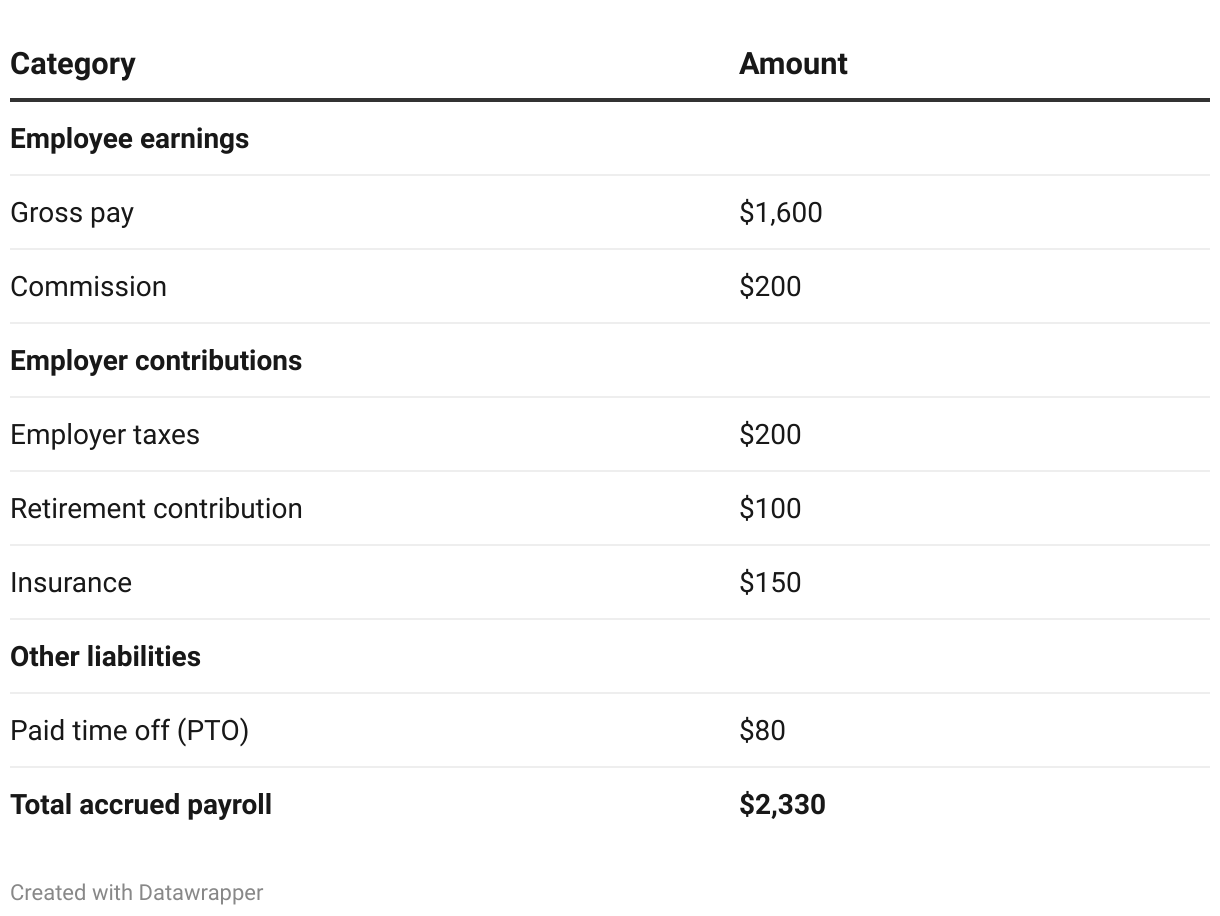Click the Amount column header
The height and width of the screenshot is (916, 1220).
pyautogui.click(x=793, y=64)
